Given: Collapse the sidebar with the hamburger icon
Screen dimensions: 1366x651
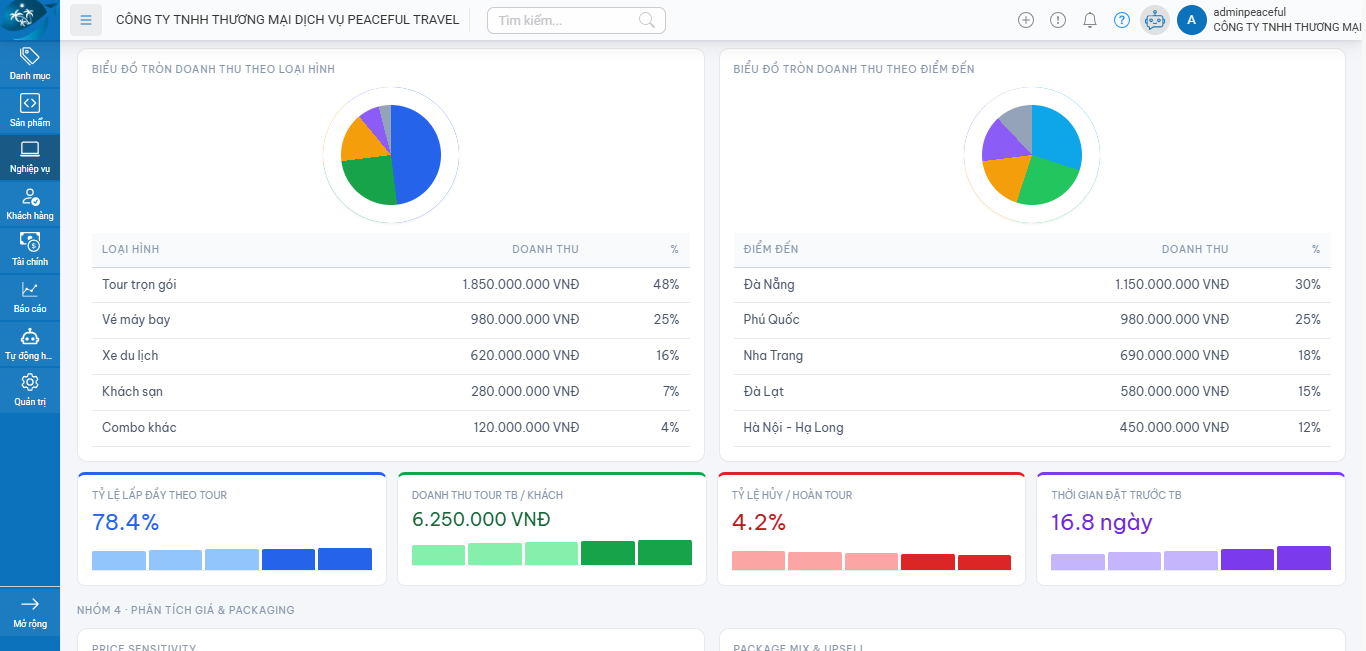Looking at the screenshot, I should 86,19.
